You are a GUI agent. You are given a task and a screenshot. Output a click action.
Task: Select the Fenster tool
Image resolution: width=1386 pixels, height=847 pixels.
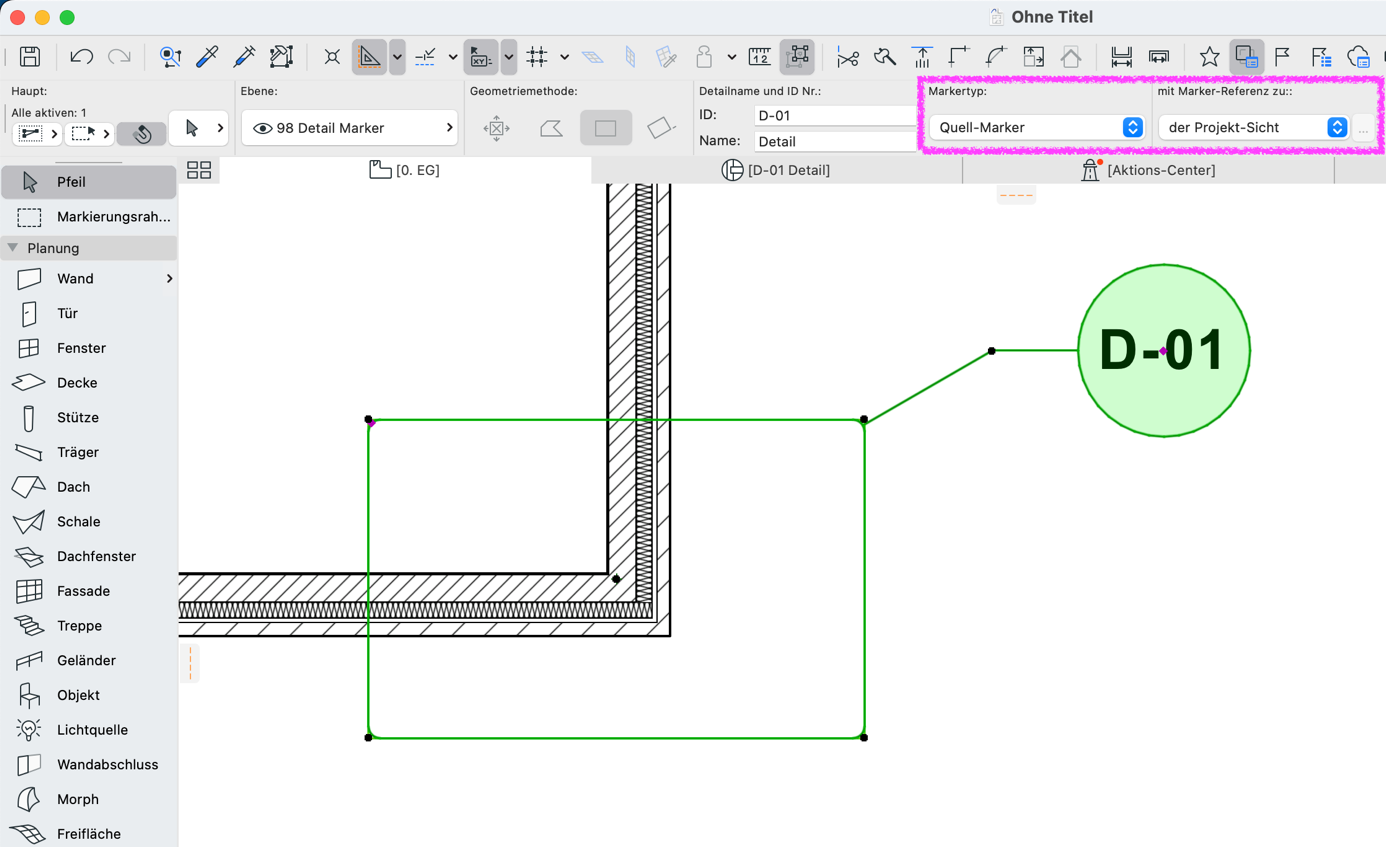click(x=89, y=348)
